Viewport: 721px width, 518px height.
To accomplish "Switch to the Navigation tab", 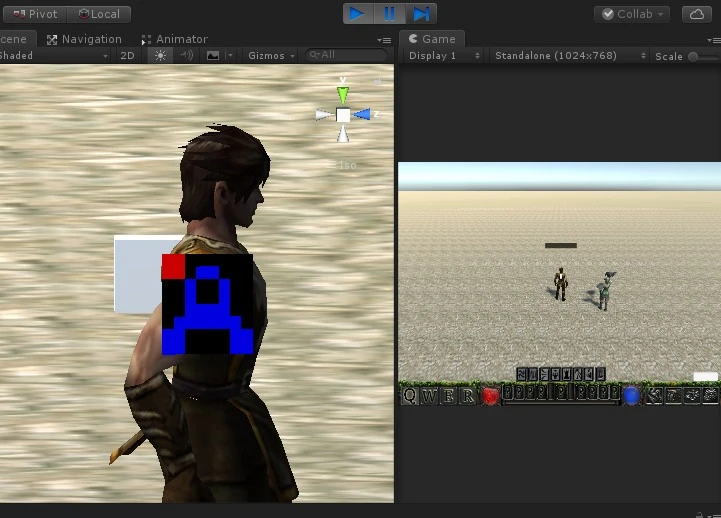I will 85,40.
